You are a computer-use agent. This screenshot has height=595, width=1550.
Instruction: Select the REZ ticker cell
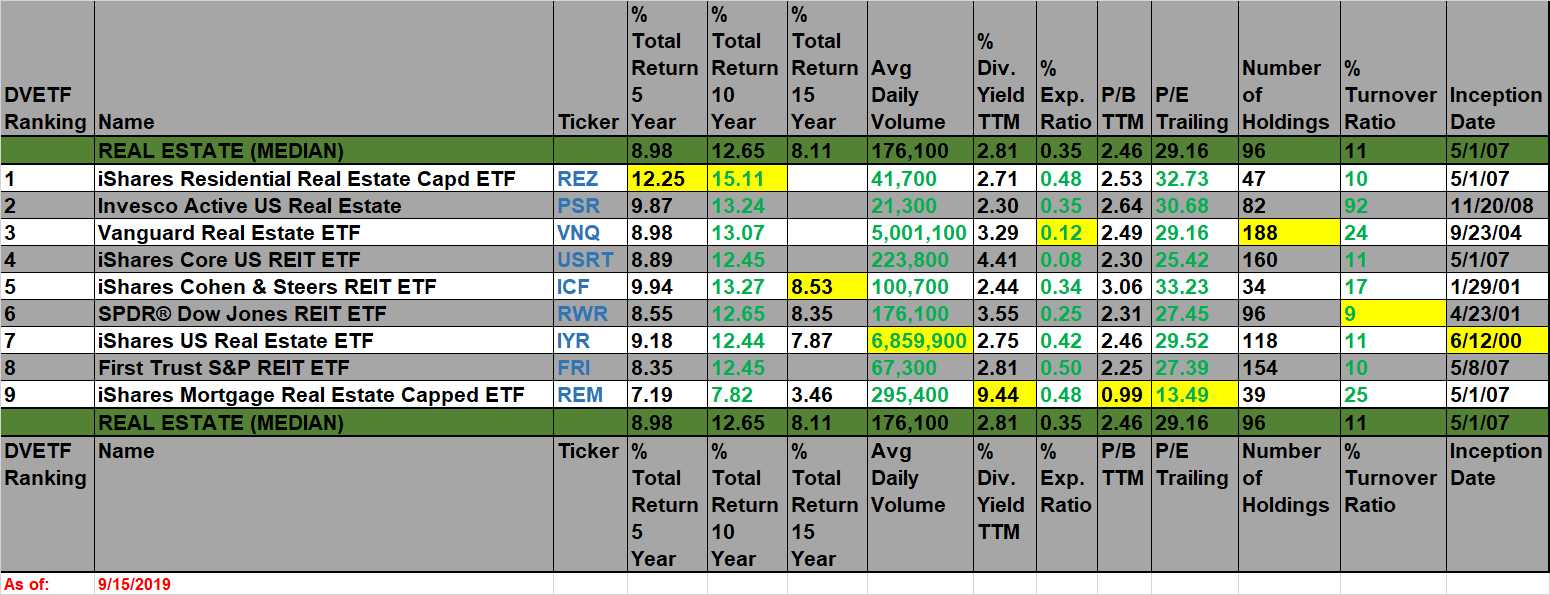pos(590,179)
